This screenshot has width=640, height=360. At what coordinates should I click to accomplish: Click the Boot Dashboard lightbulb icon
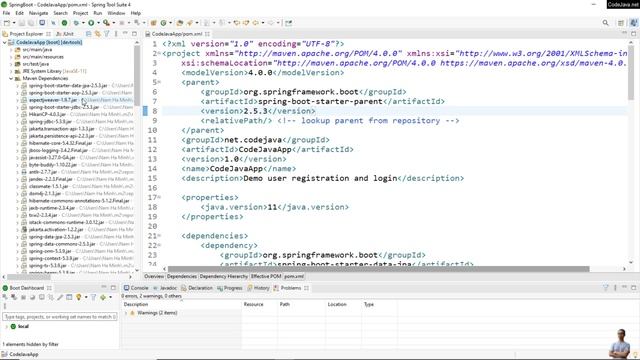click(x=78, y=297)
